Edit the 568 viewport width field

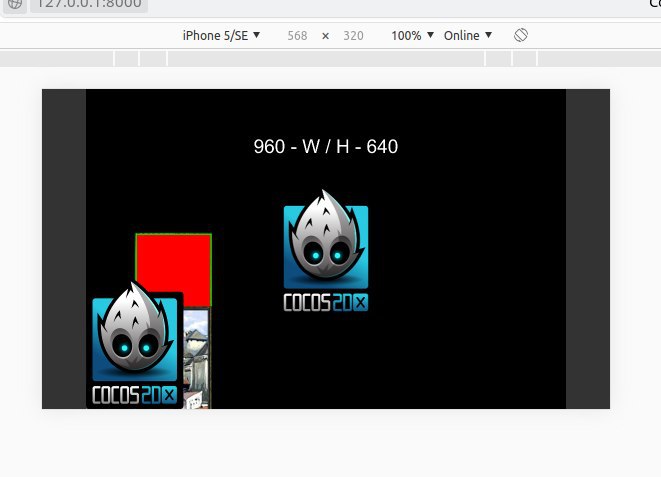(297, 36)
